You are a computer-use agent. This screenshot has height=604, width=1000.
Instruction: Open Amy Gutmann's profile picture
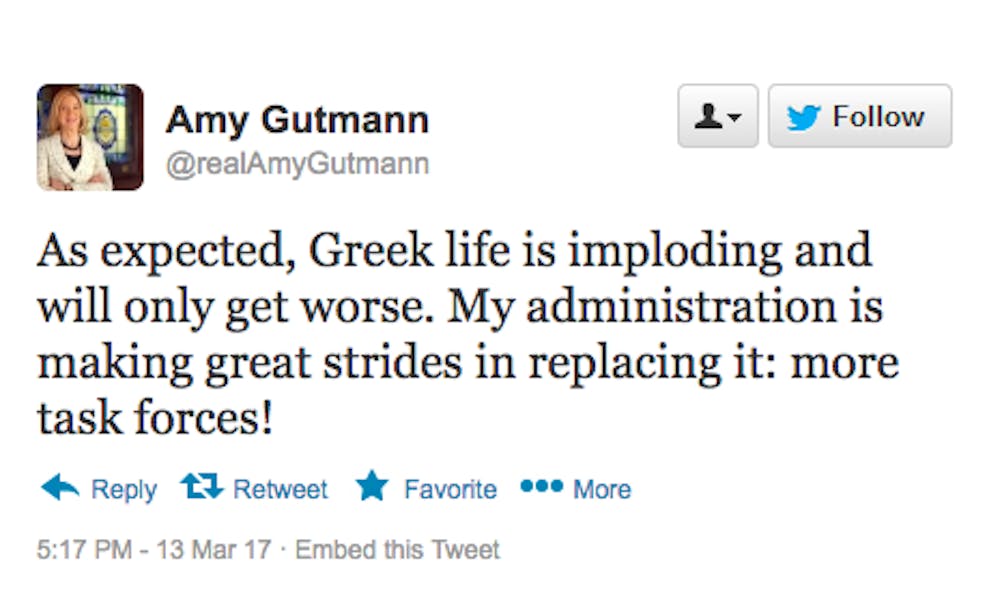89,137
